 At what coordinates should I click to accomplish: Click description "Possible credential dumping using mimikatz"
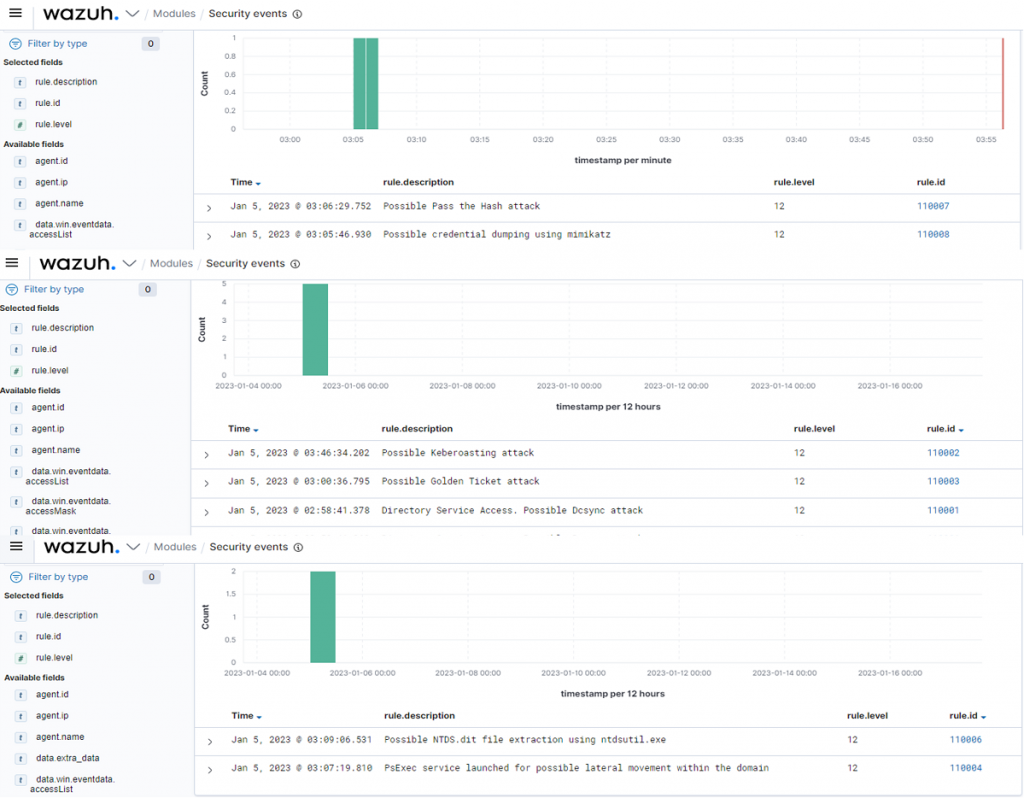tap(497, 234)
